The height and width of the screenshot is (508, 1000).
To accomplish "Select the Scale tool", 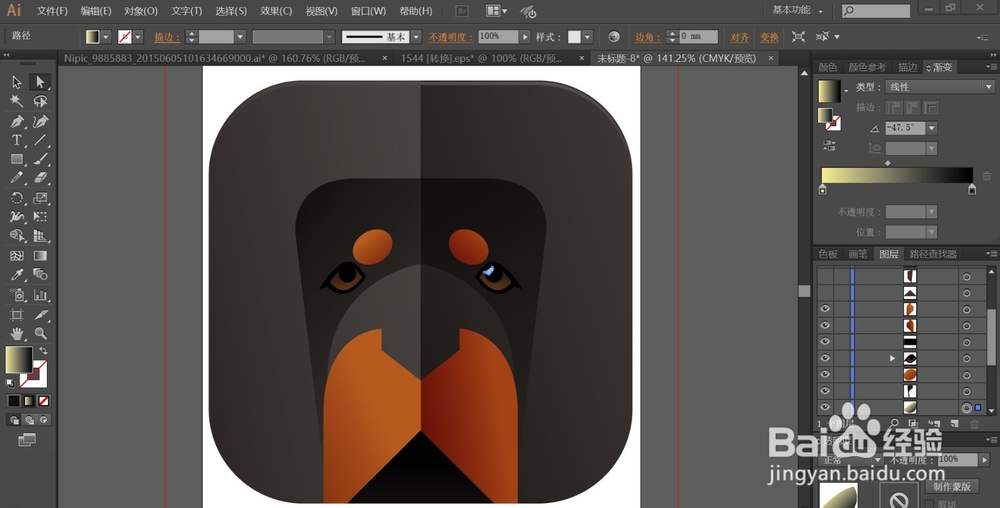I will (40, 198).
